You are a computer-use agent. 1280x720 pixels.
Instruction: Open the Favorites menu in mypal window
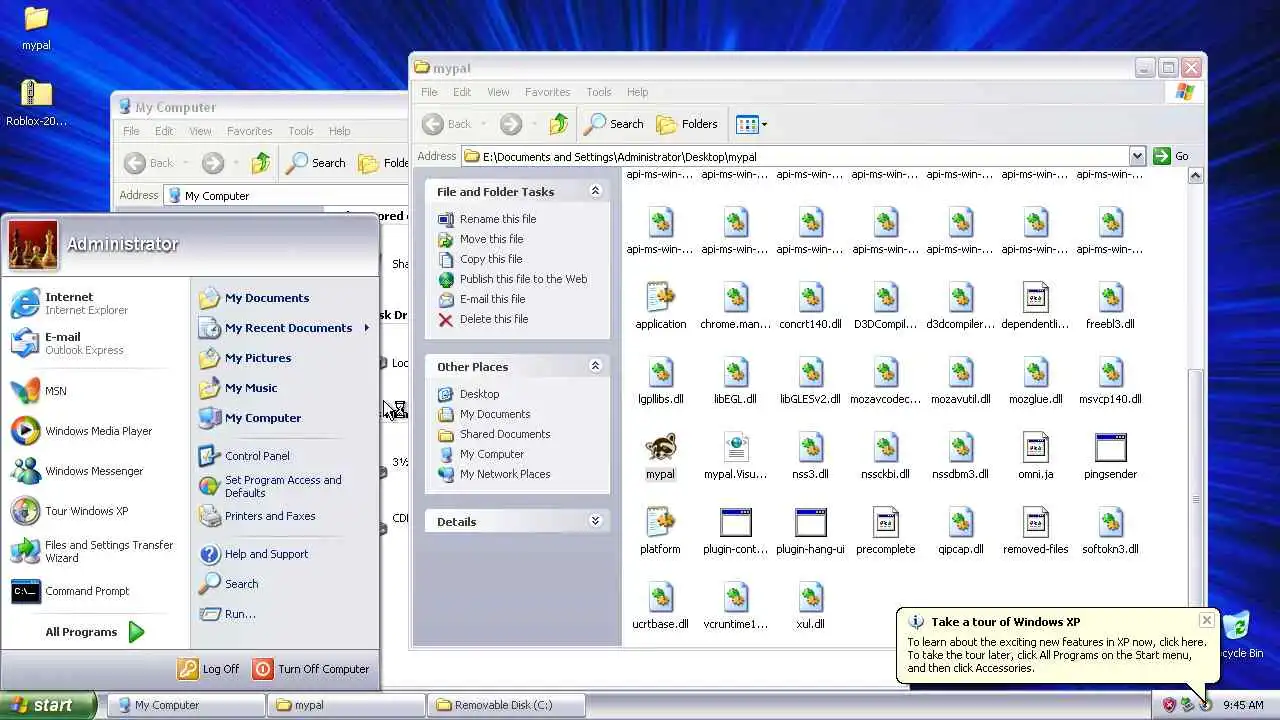[x=547, y=92]
